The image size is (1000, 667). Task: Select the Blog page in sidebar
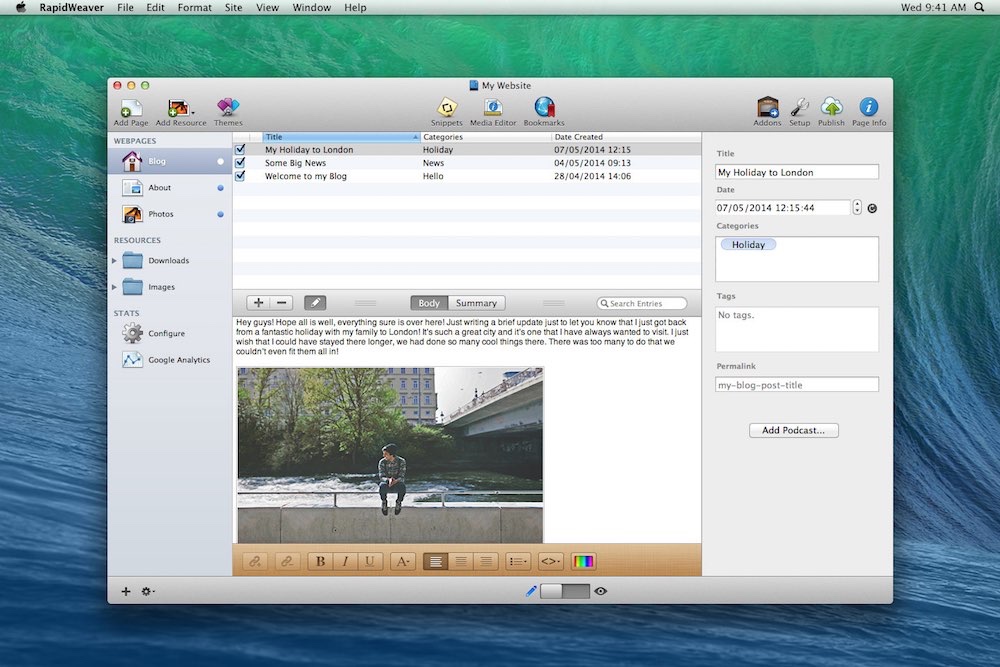pos(170,161)
